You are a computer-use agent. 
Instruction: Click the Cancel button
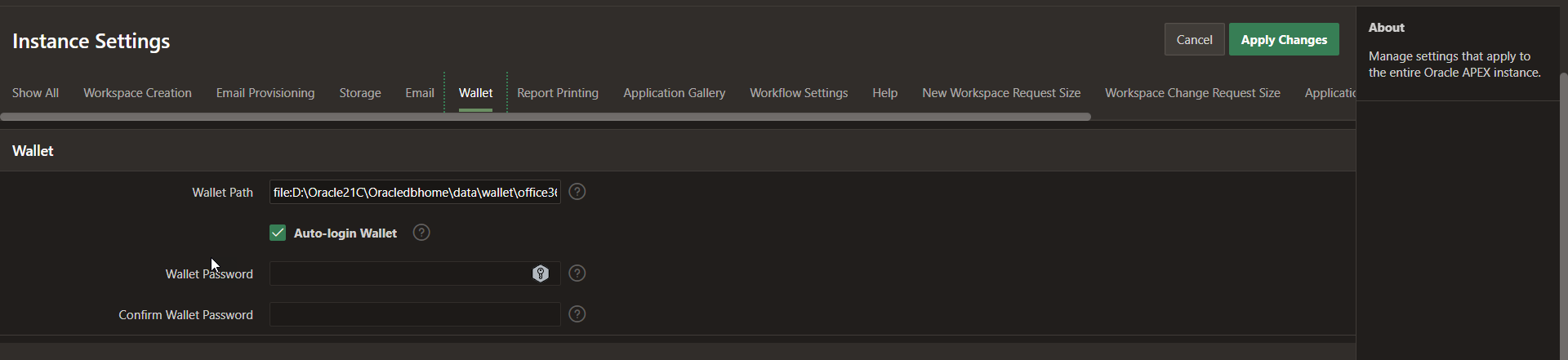click(1194, 39)
